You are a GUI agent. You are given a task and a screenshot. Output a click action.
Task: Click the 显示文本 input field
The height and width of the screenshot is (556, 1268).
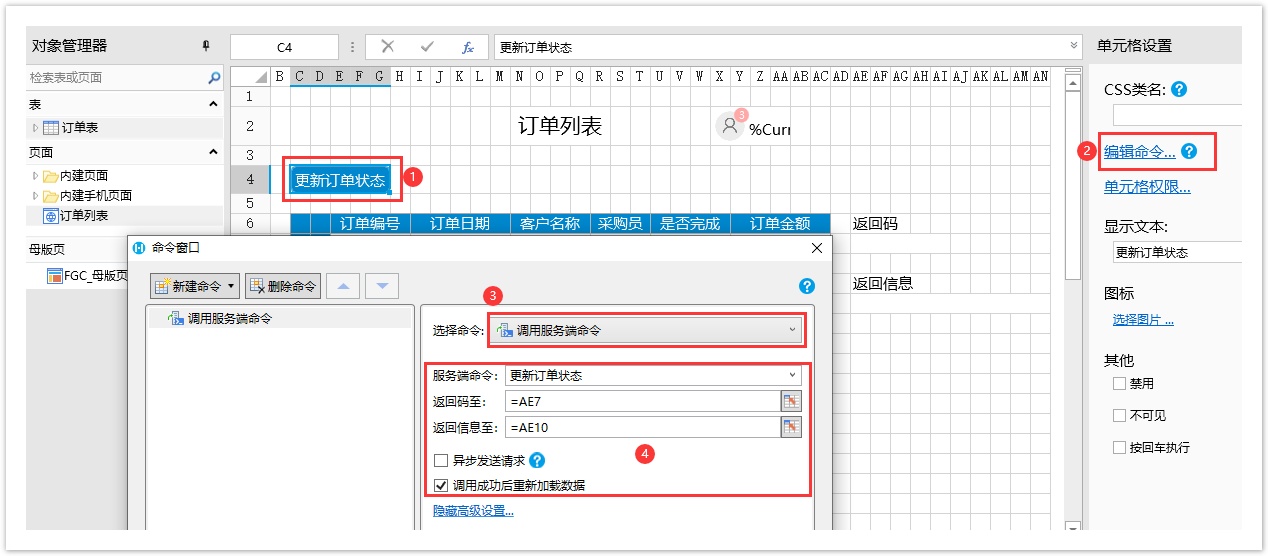click(1176, 253)
